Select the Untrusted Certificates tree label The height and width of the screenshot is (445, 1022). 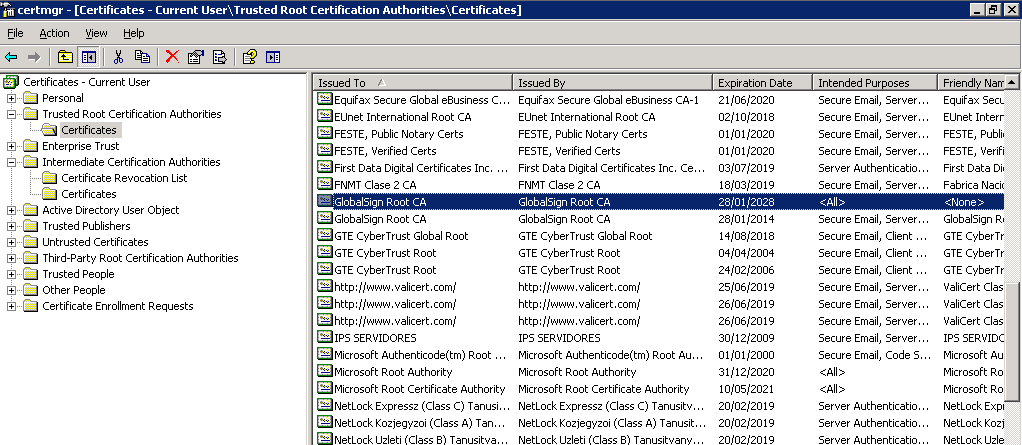point(95,242)
